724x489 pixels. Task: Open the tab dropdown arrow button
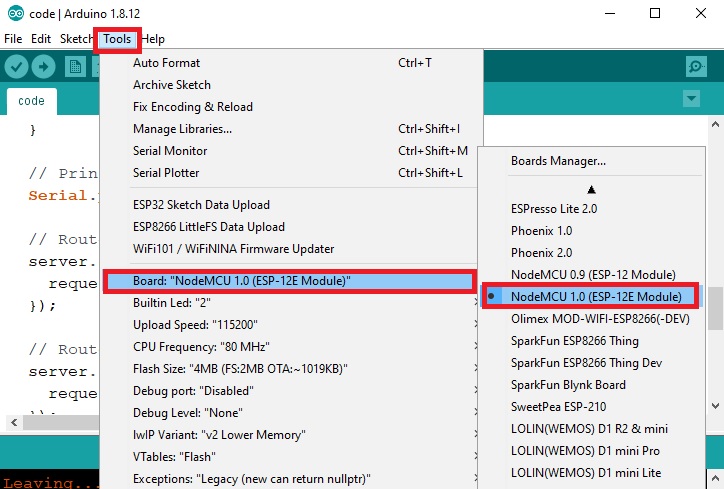[x=691, y=98]
